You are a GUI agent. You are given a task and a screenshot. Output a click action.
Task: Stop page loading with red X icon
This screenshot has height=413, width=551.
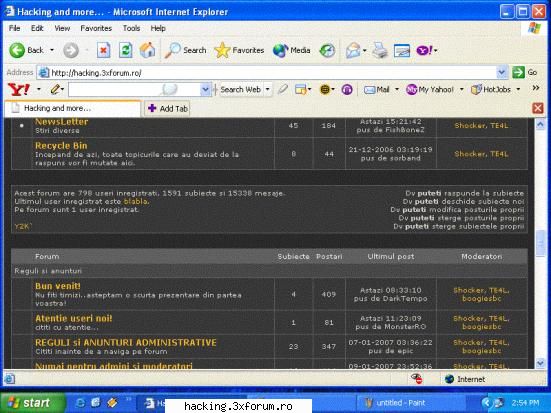point(104,50)
